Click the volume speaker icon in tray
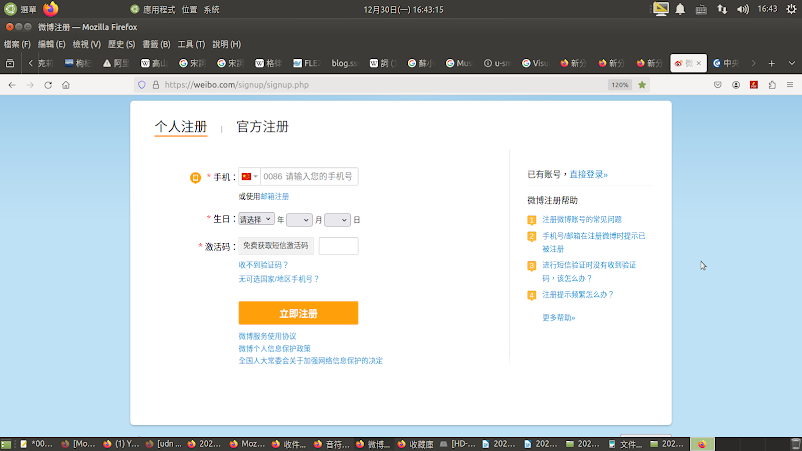The image size is (802, 451). [743, 9]
